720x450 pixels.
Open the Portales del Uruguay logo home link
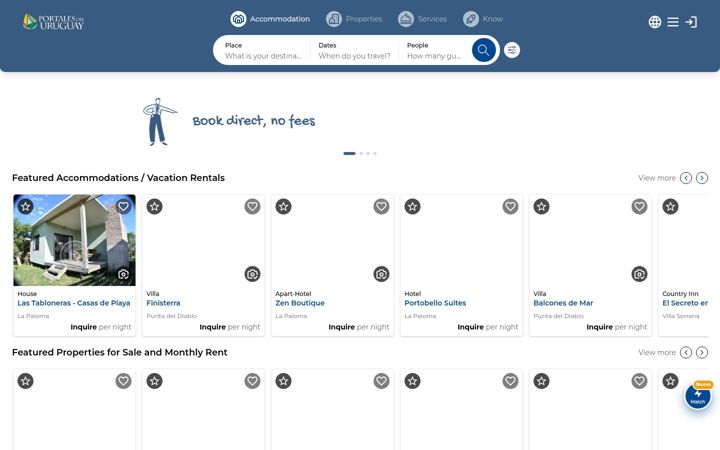click(x=53, y=22)
